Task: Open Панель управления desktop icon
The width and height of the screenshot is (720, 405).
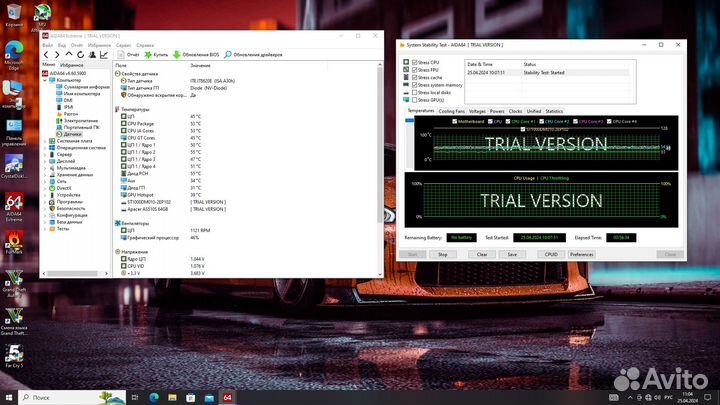Action: pyautogui.click(x=14, y=133)
